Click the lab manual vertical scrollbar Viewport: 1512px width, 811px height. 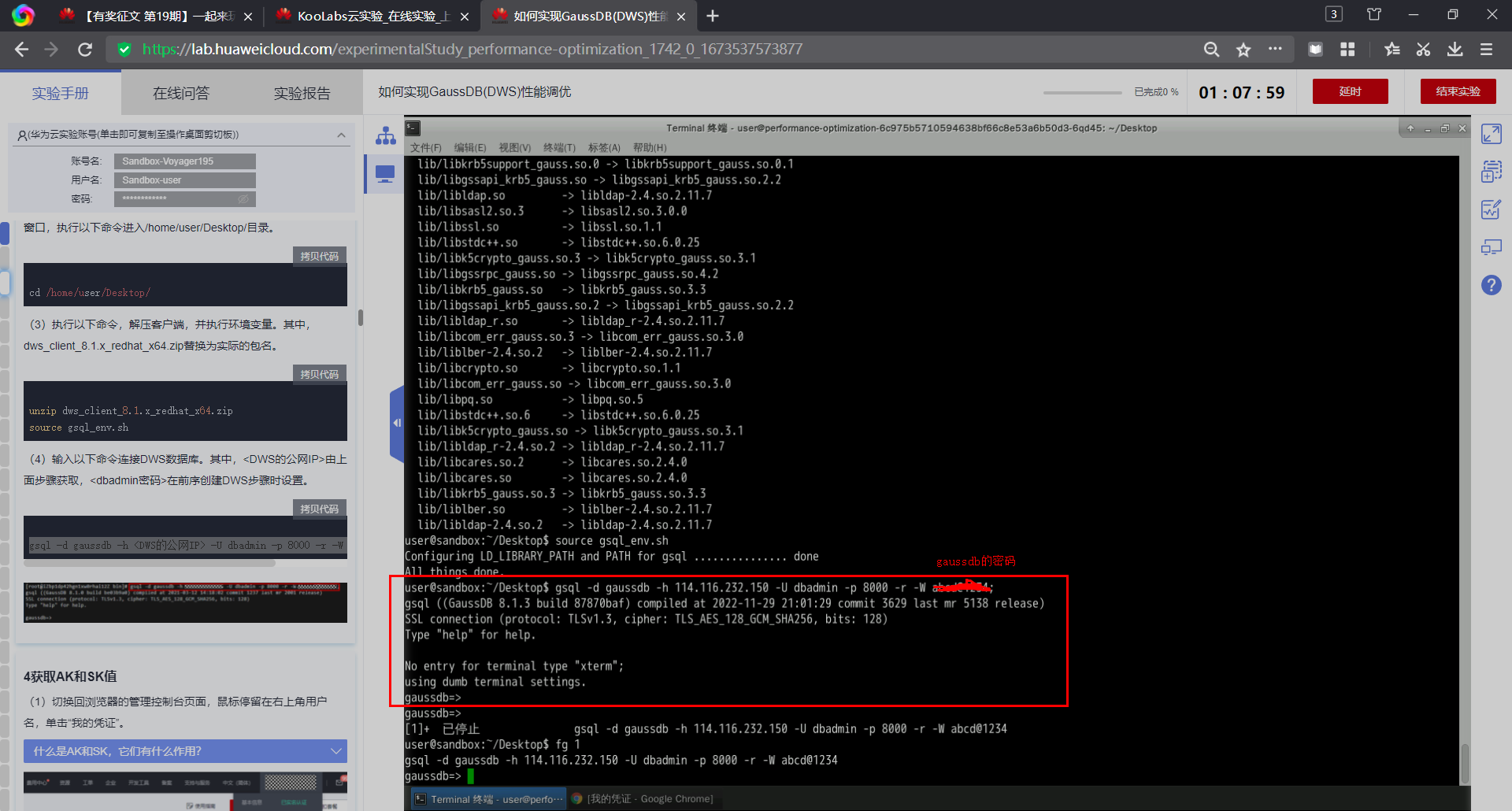(x=361, y=317)
